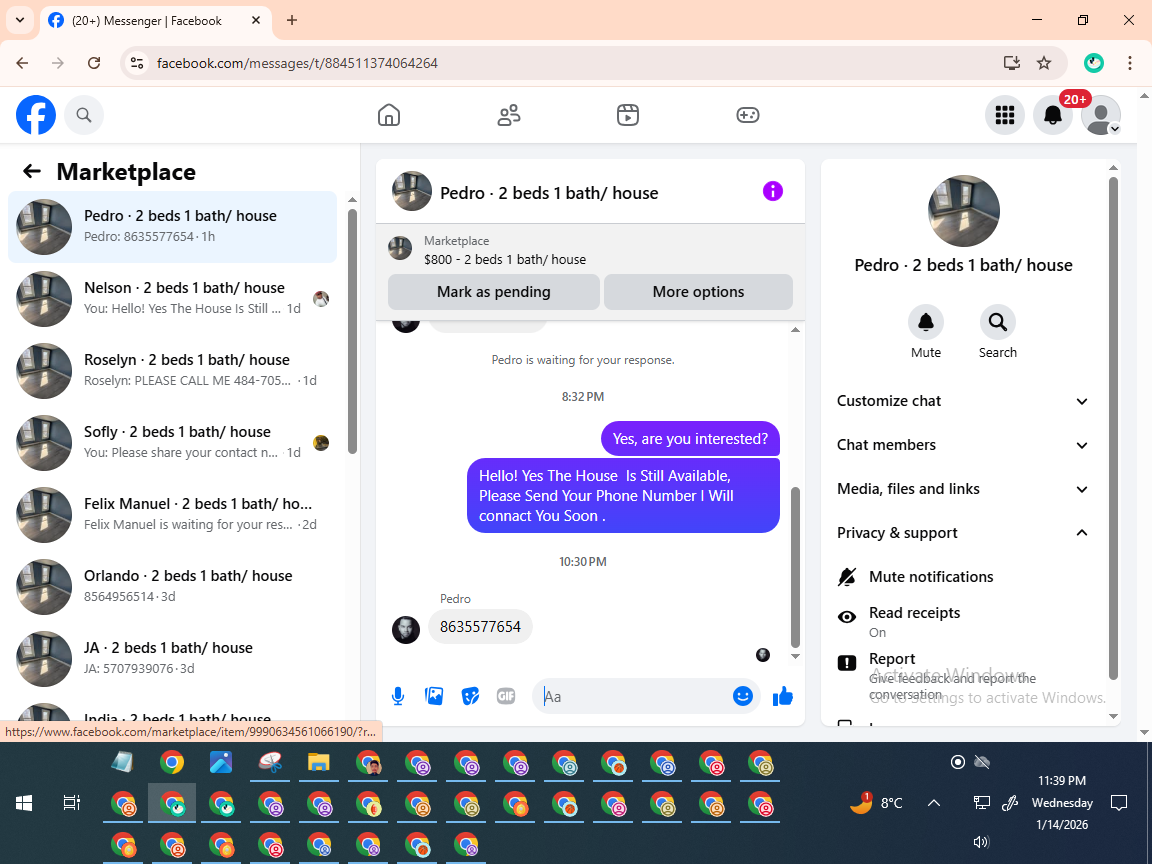This screenshot has height=864, width=1152.
Task: Click the conversation list scrollbar
Action: (x=352, y=331)
